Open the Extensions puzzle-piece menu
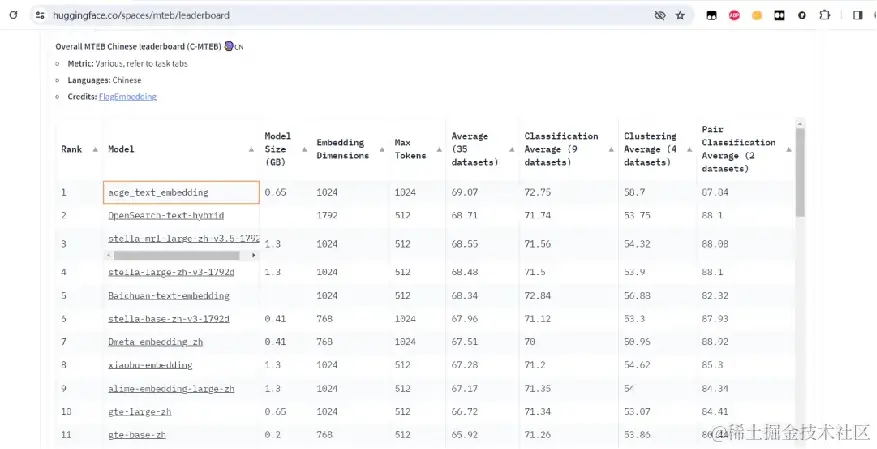 click(x=825, y=16)
